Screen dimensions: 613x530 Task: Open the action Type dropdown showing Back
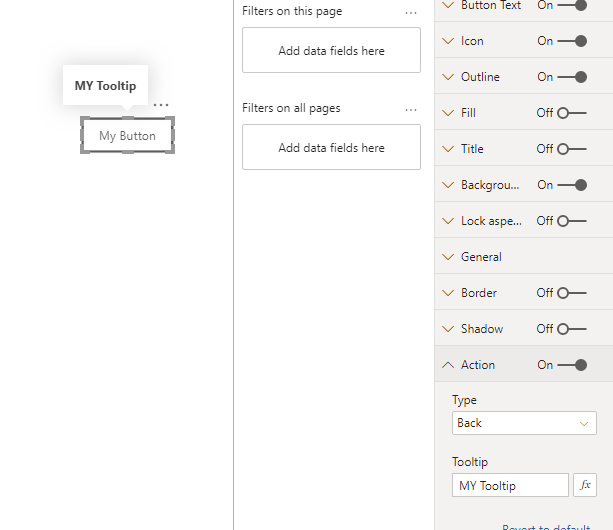(524, 423)
